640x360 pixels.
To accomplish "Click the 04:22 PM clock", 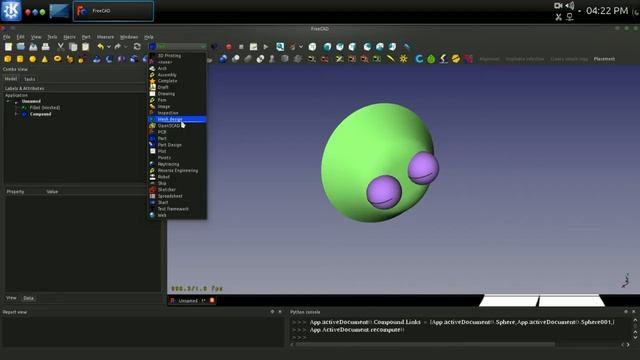I will point(607,11).
